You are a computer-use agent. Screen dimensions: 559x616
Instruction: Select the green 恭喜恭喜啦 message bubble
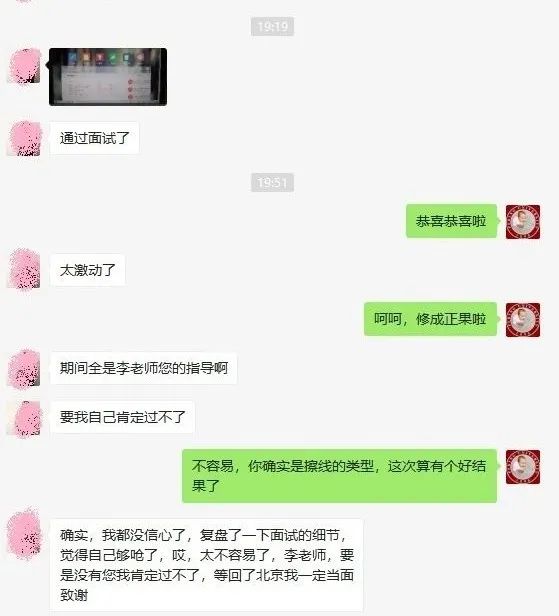451,221
